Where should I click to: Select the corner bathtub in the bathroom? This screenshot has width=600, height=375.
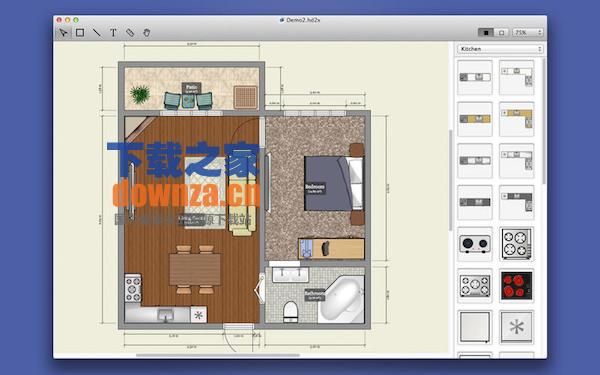pos(341,300)
